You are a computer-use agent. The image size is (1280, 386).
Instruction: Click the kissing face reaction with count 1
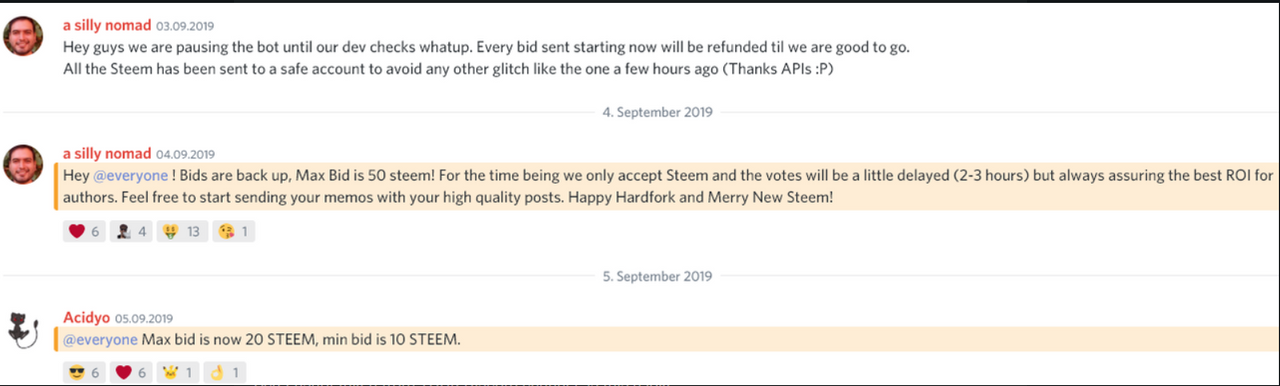[x=236, y=232]
